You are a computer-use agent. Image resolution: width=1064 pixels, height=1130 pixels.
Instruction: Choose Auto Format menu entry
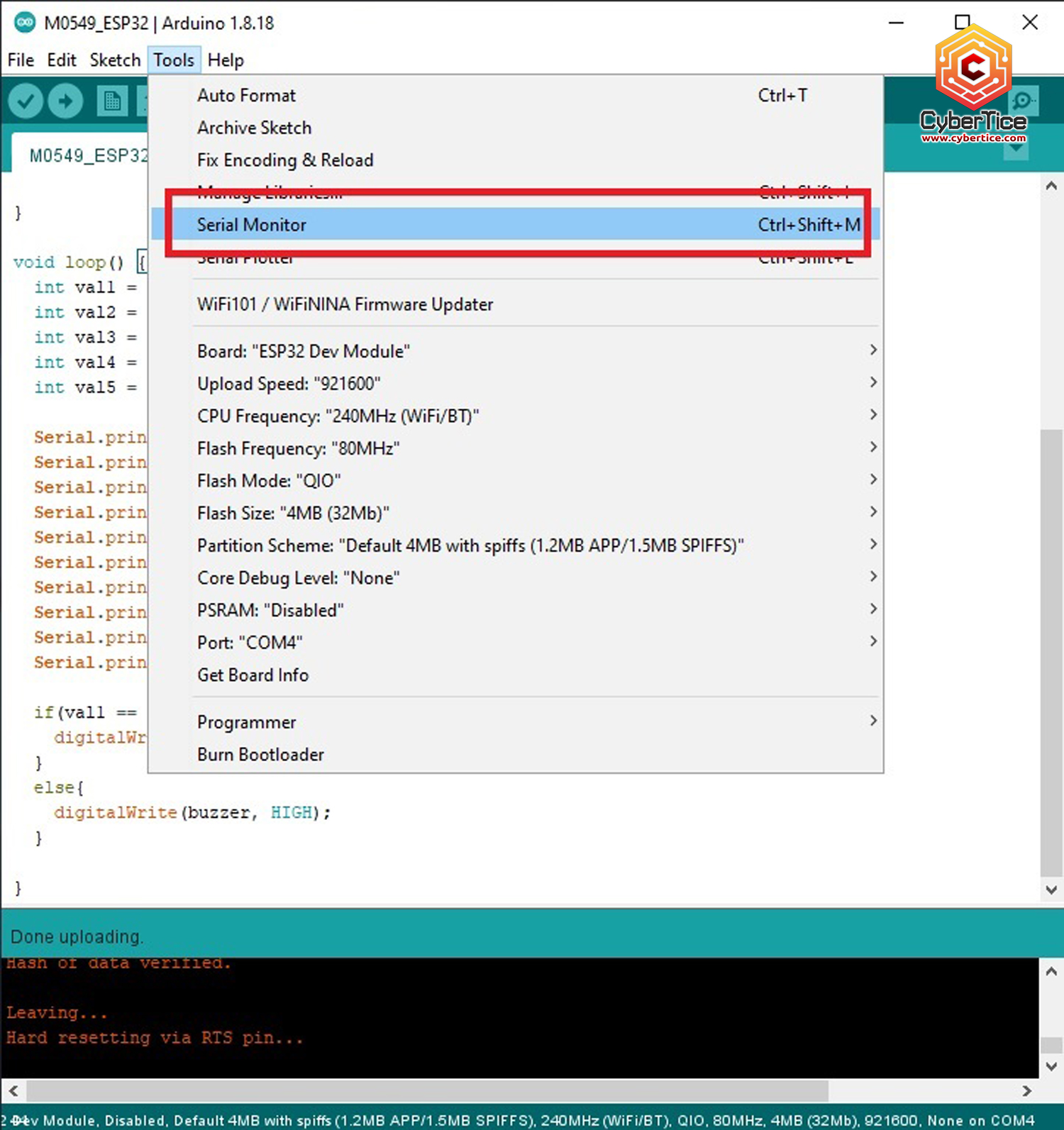click(x=246, y=96)
